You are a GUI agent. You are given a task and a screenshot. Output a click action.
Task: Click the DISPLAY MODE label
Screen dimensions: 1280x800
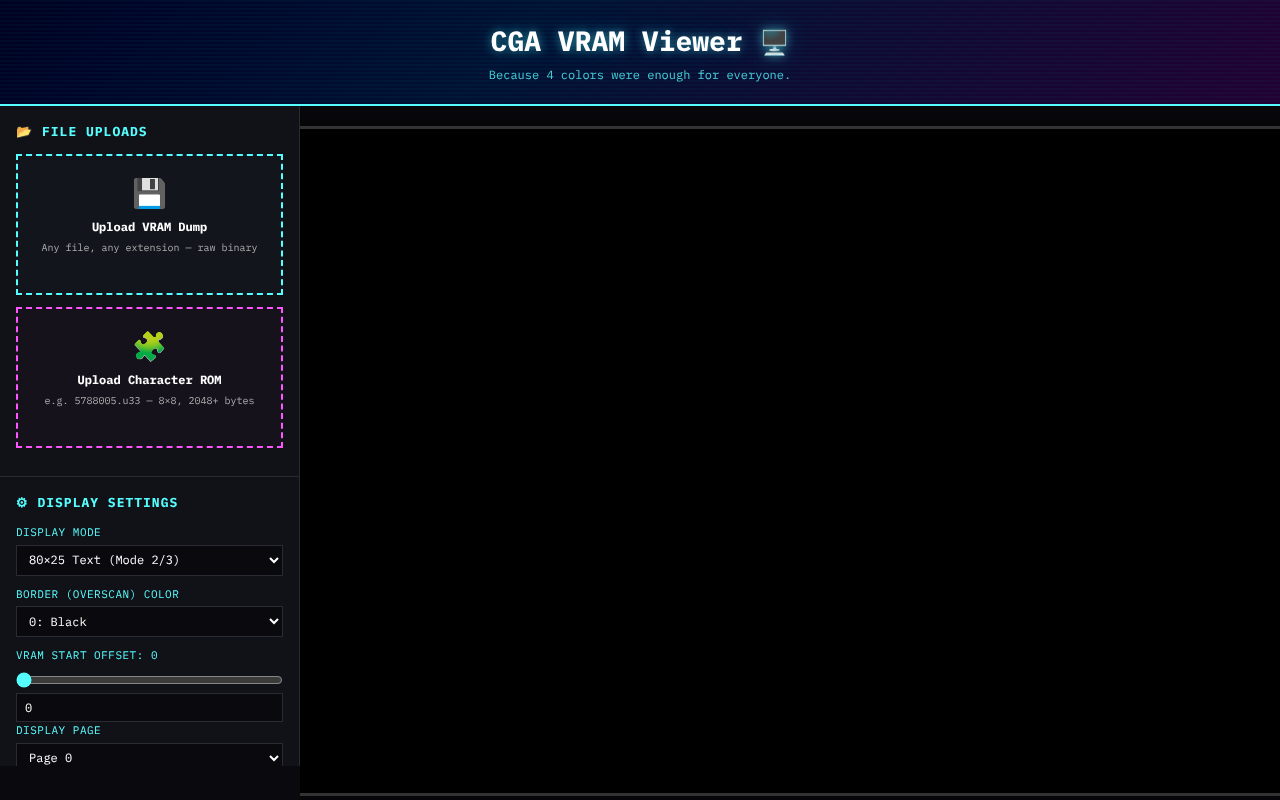(x=58, y=533)
